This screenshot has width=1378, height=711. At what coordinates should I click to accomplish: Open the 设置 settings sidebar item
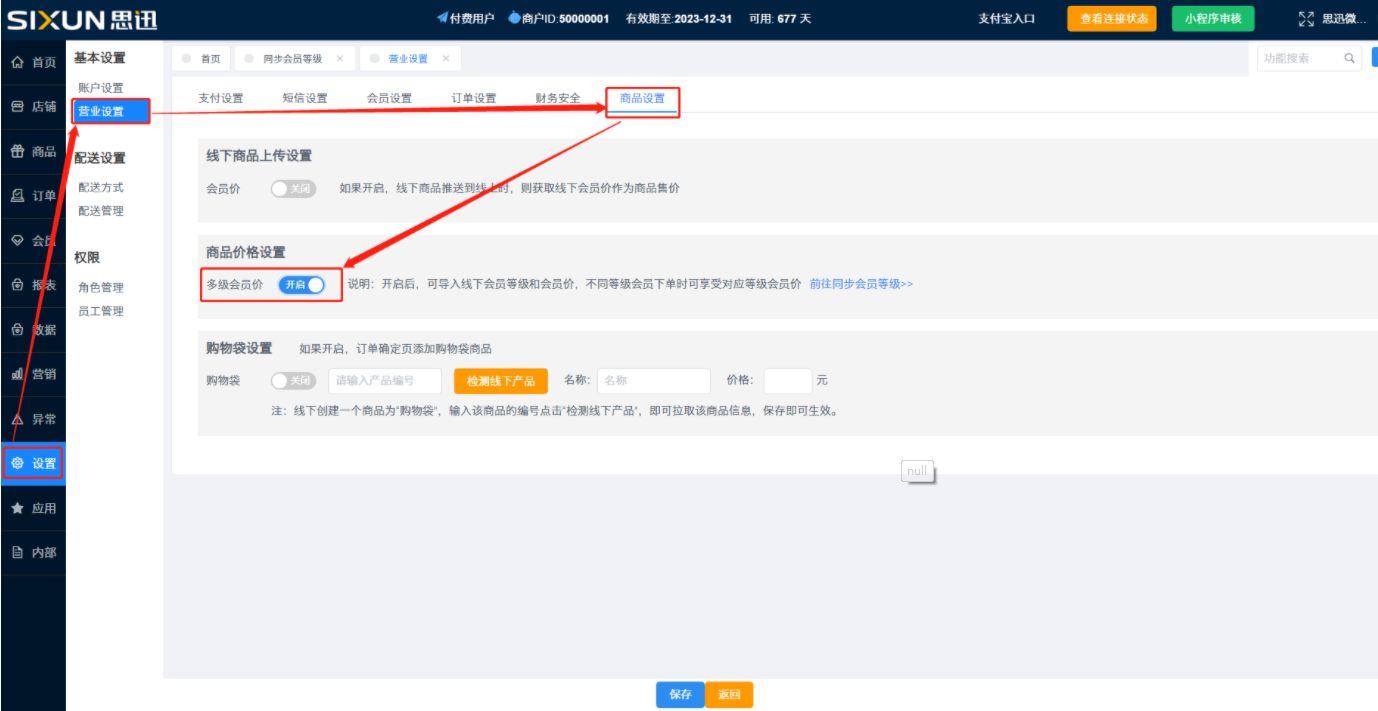33,463
